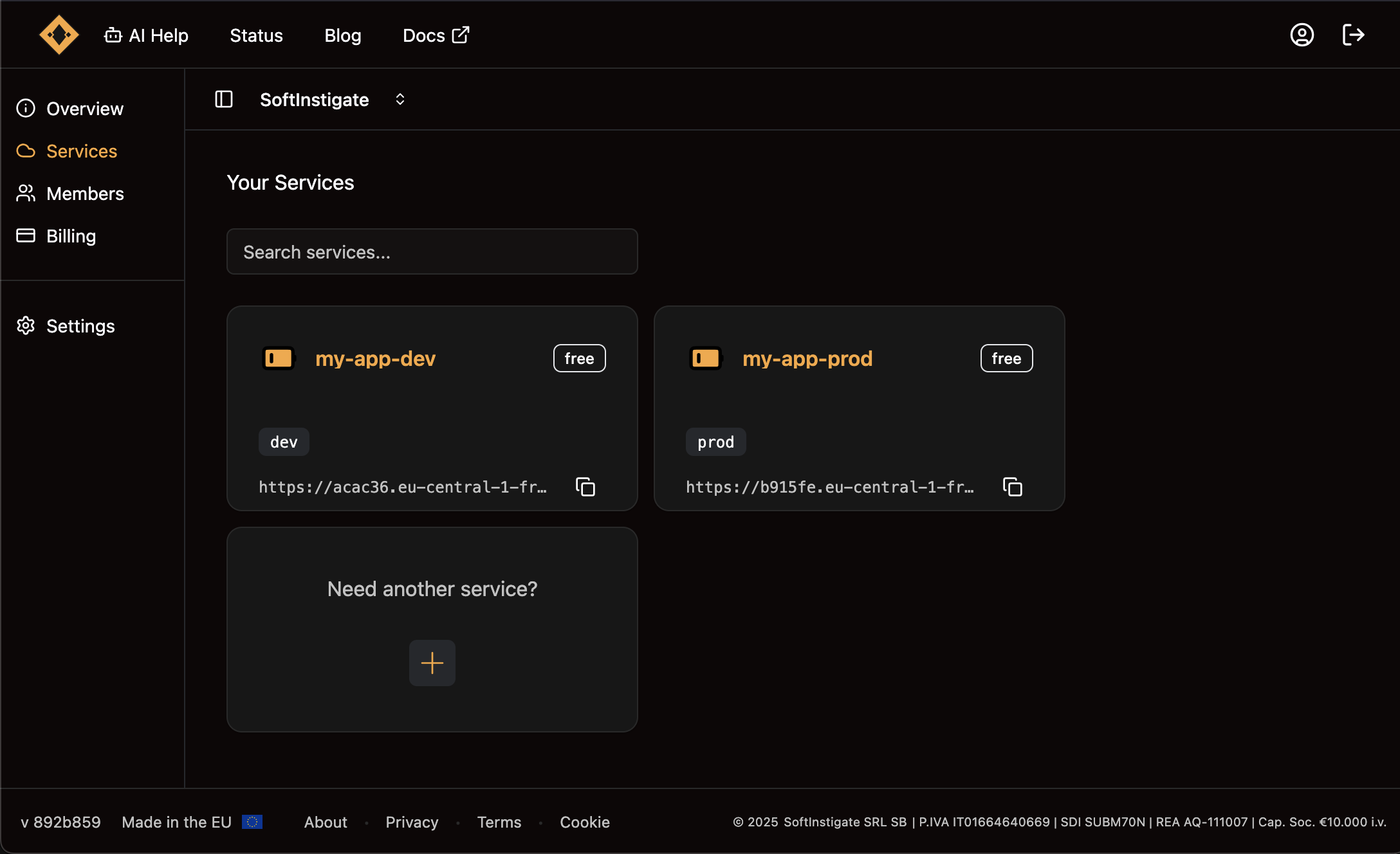This screenshot has width=1400, height=854.
Task: Open Billing in the sidebar
Action: 56,236
